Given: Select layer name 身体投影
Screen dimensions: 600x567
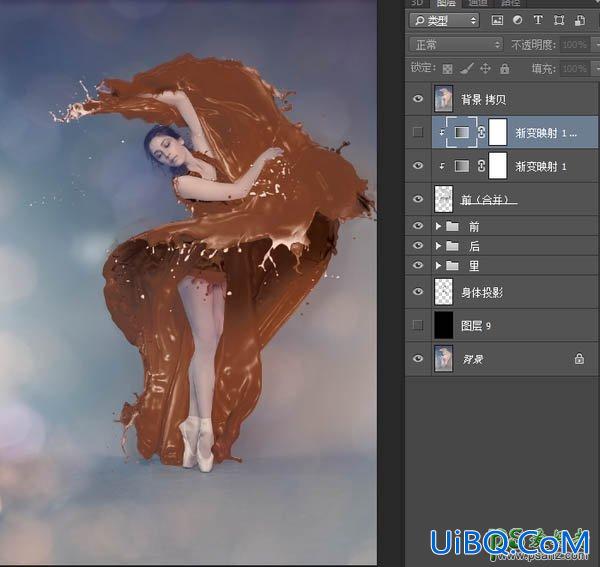Looking at the screenshot, I should point(482,293).
